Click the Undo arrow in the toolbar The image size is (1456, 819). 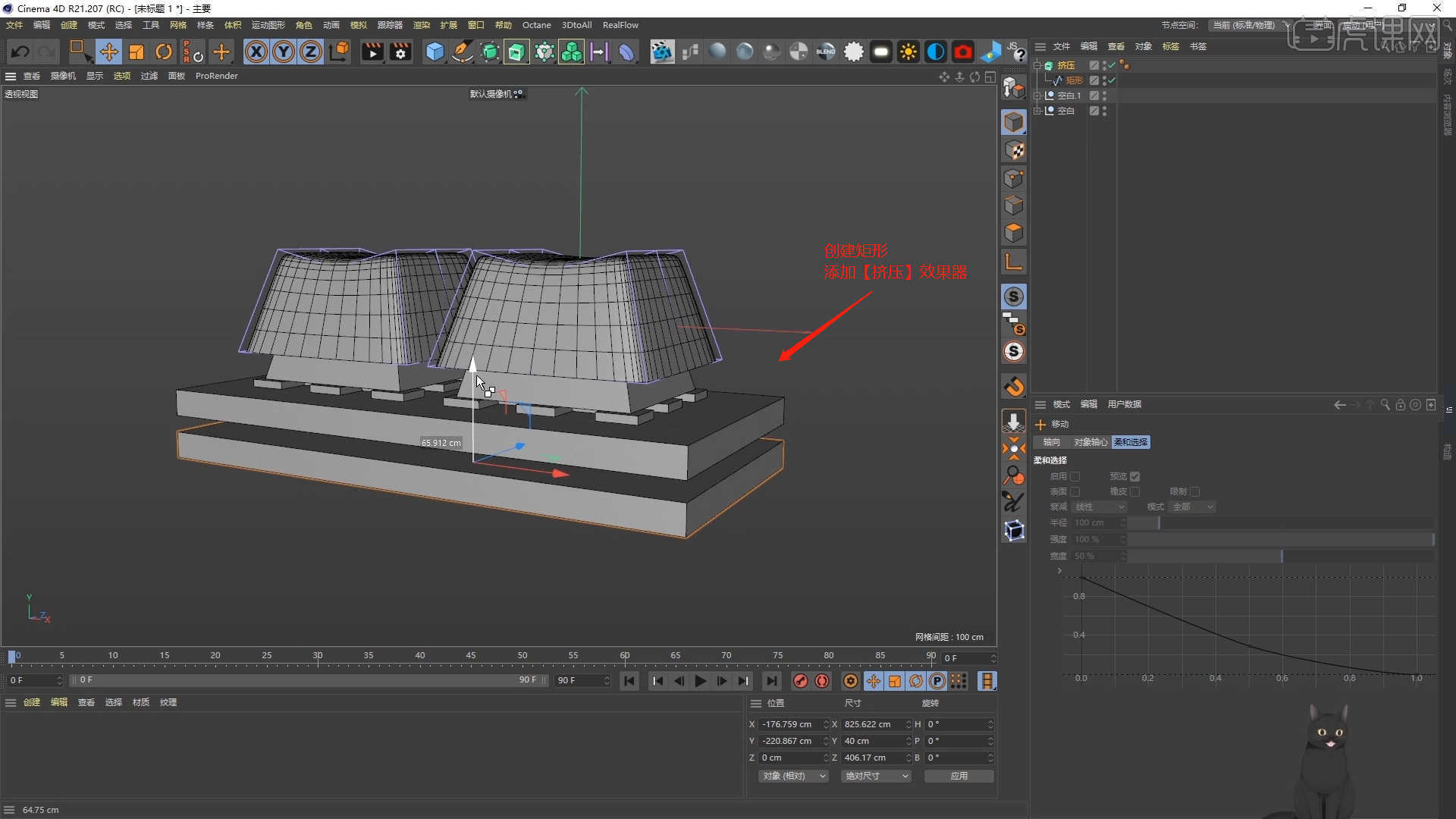[20, 52]
